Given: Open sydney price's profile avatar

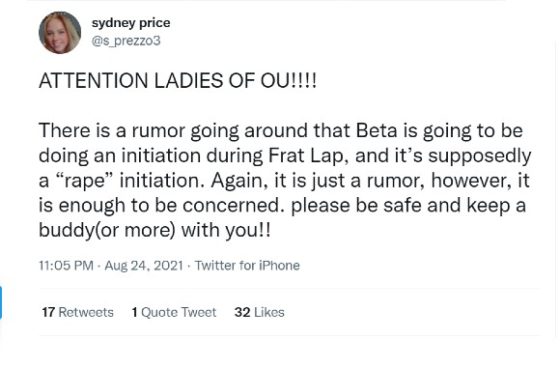Looking at the screenshot, I should point(60,32).
